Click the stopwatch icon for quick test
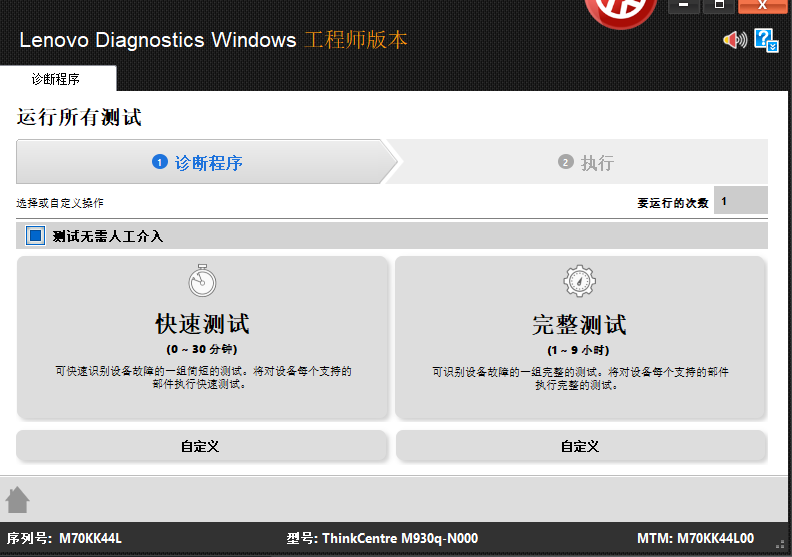Screen dimensions: 792x557 (202, 280)
